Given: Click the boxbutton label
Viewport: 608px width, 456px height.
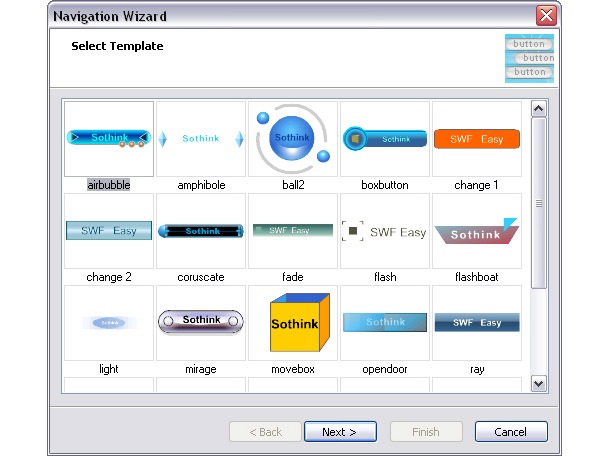Looking at the screenshot, I should 385,185.
